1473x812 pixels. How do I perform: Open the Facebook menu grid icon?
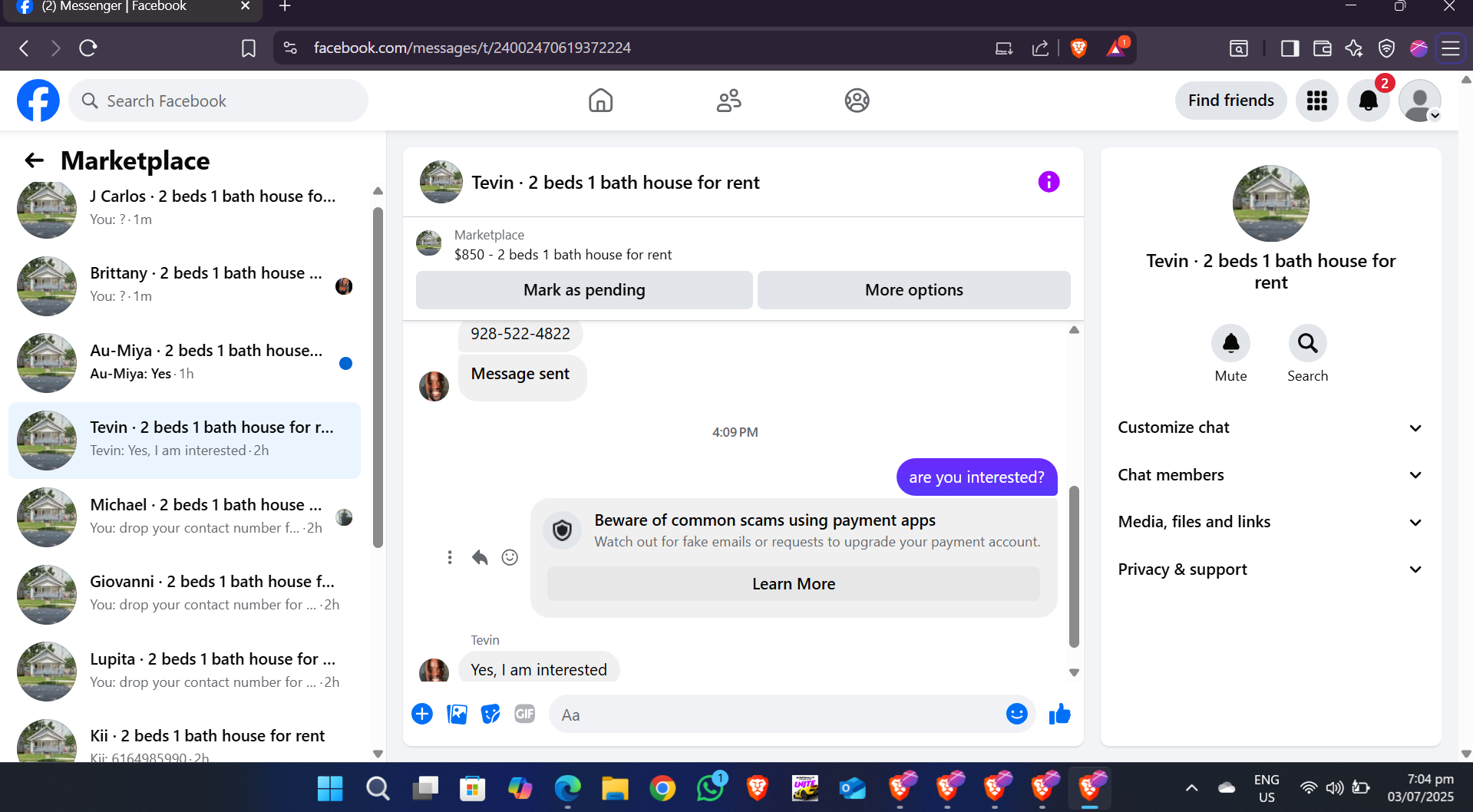coord(1317,101)
